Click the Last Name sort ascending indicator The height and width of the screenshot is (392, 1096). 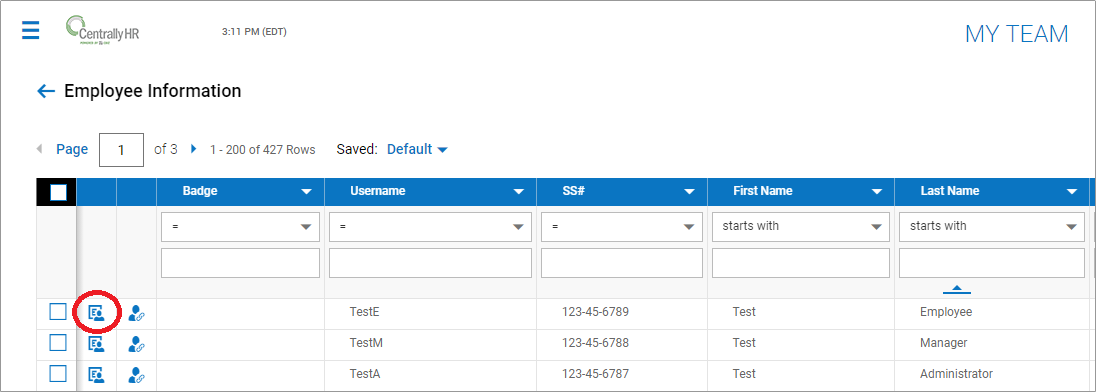[956, 289]
